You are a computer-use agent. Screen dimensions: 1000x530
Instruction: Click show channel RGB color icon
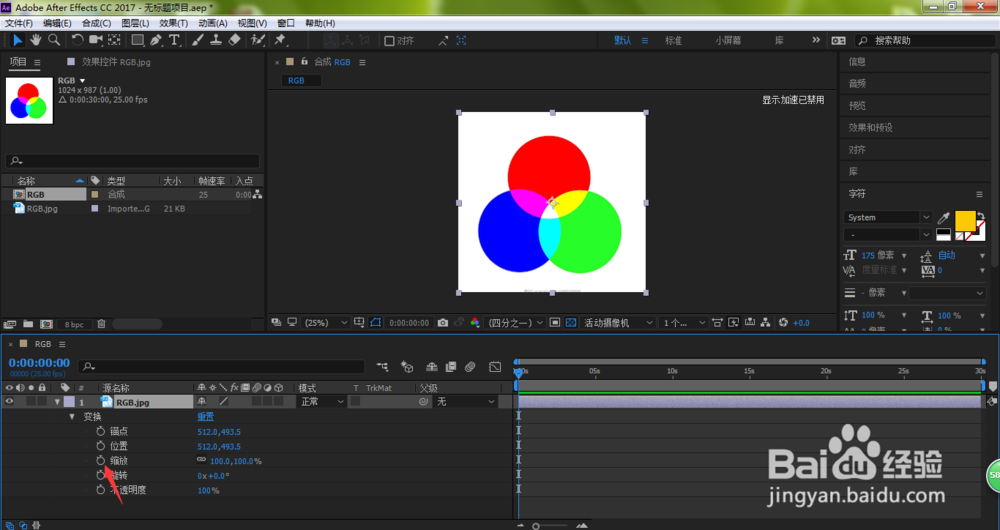(475, 323)
